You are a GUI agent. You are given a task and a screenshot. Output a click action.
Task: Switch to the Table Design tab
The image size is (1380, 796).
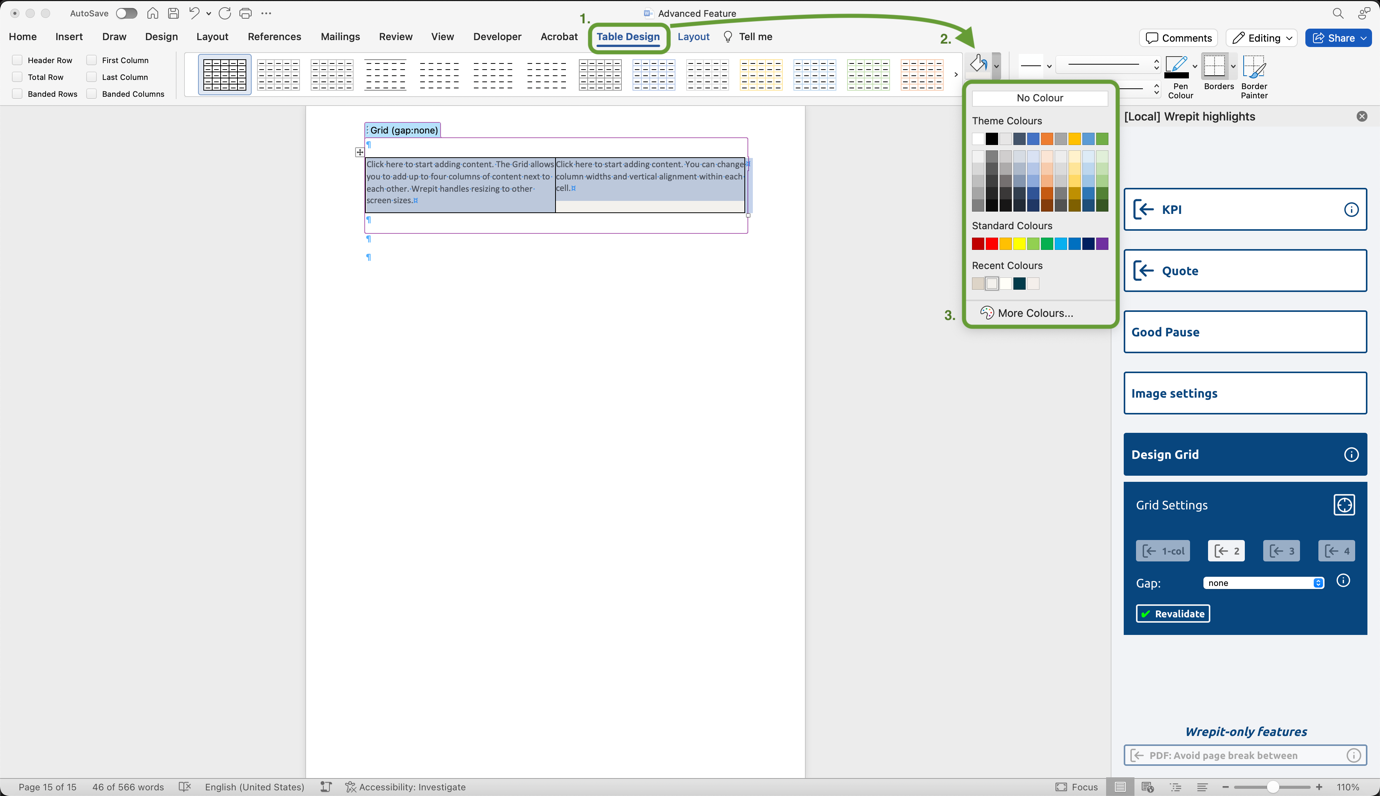pyautogui.click(x=628, y=37)
